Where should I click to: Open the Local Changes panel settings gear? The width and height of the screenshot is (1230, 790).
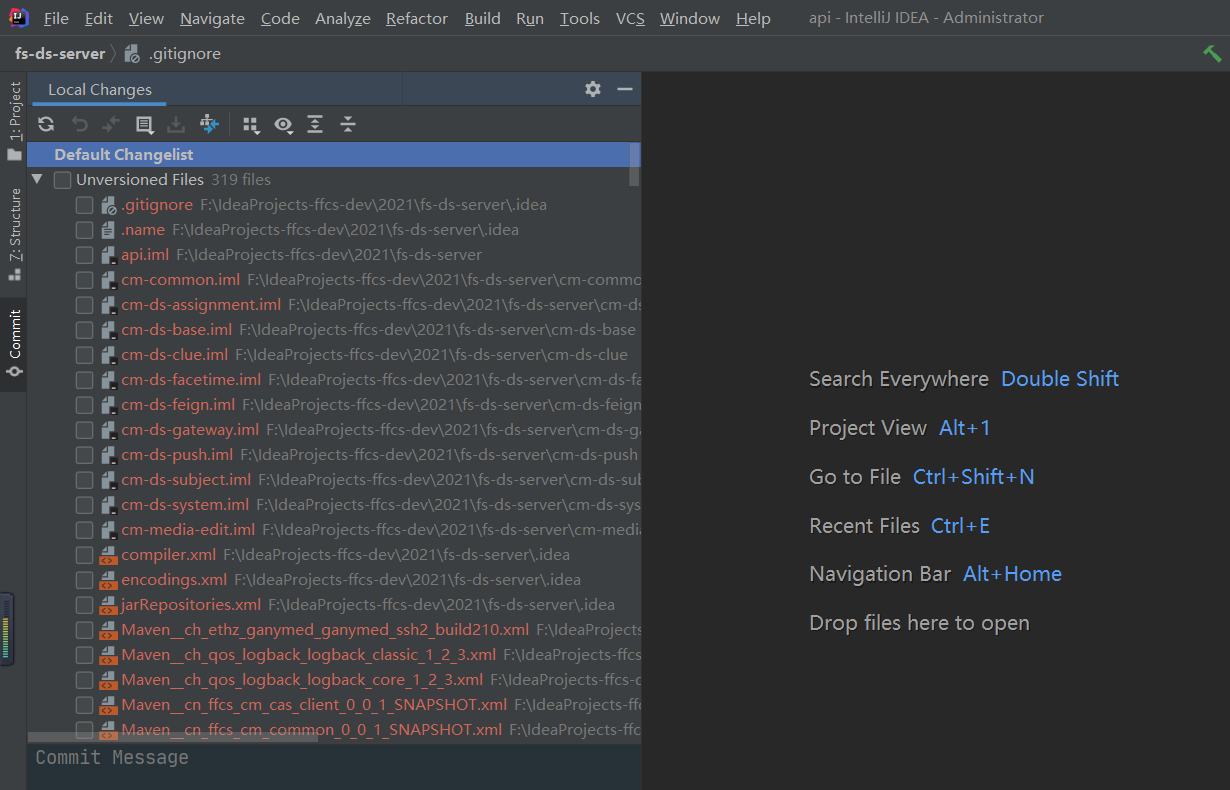click(x=593, y=89)
